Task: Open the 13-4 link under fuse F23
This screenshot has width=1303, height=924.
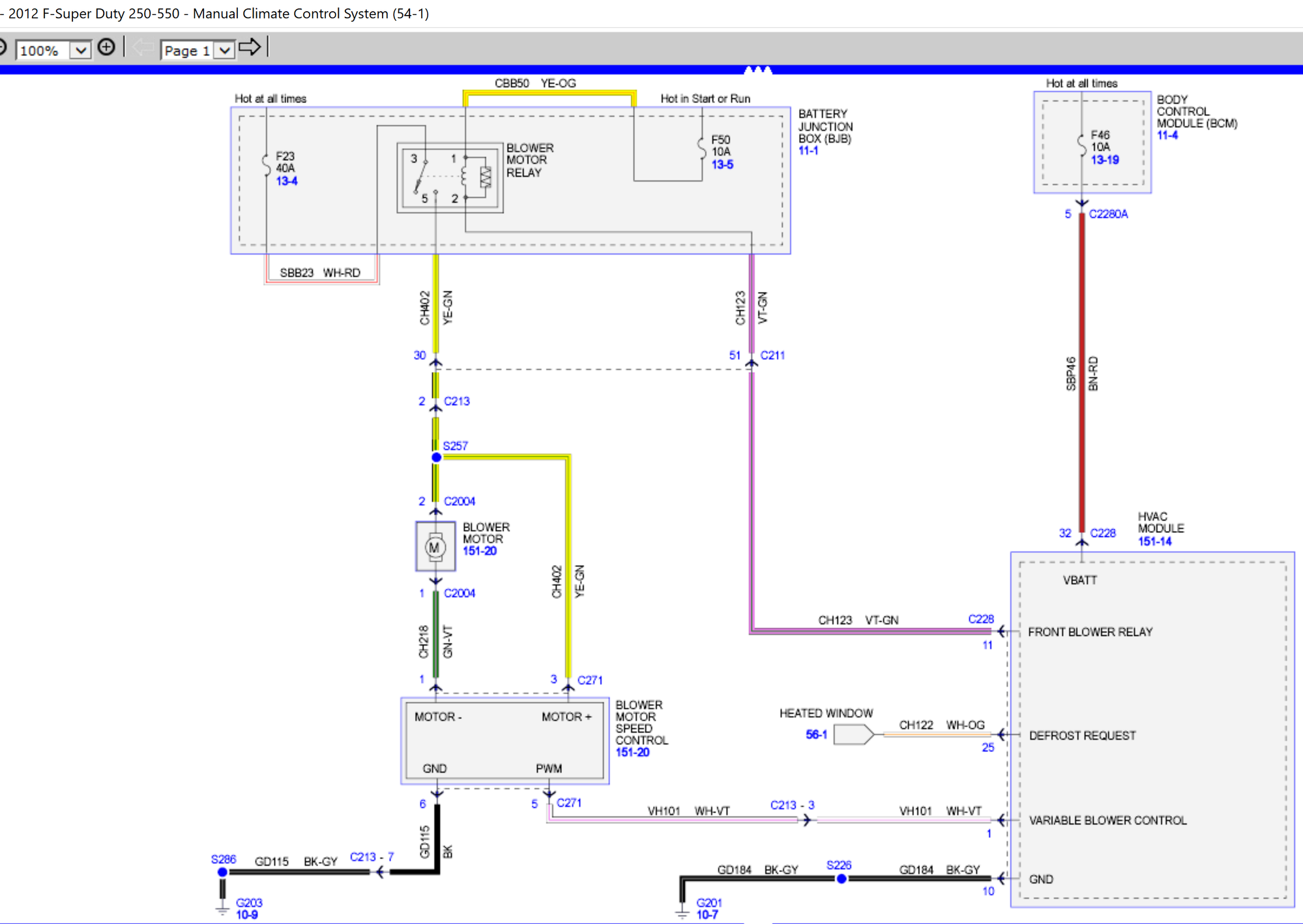Action: pos(287,181)
